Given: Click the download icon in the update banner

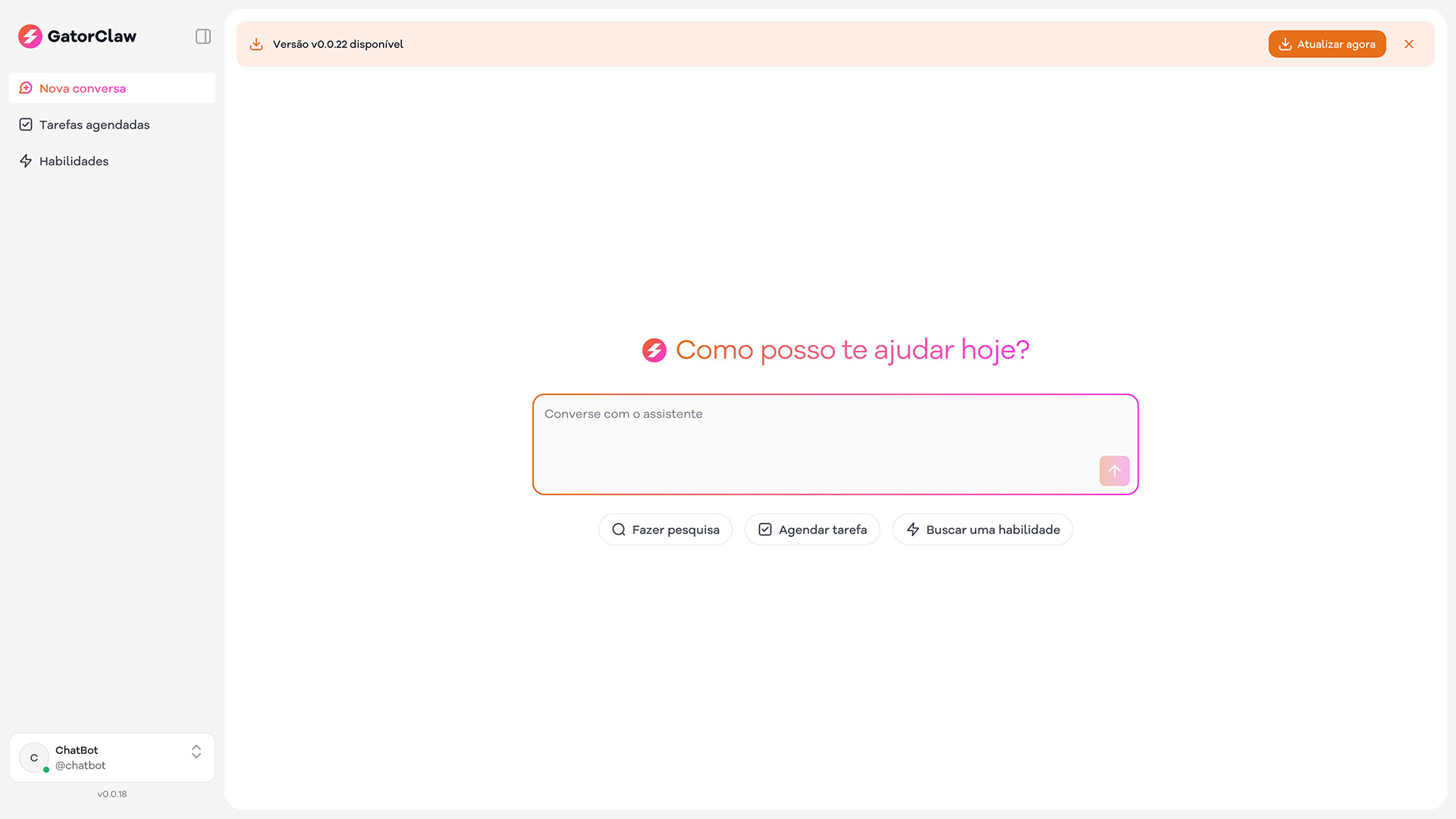Looking at the screenshot, I should pos(256,43).
